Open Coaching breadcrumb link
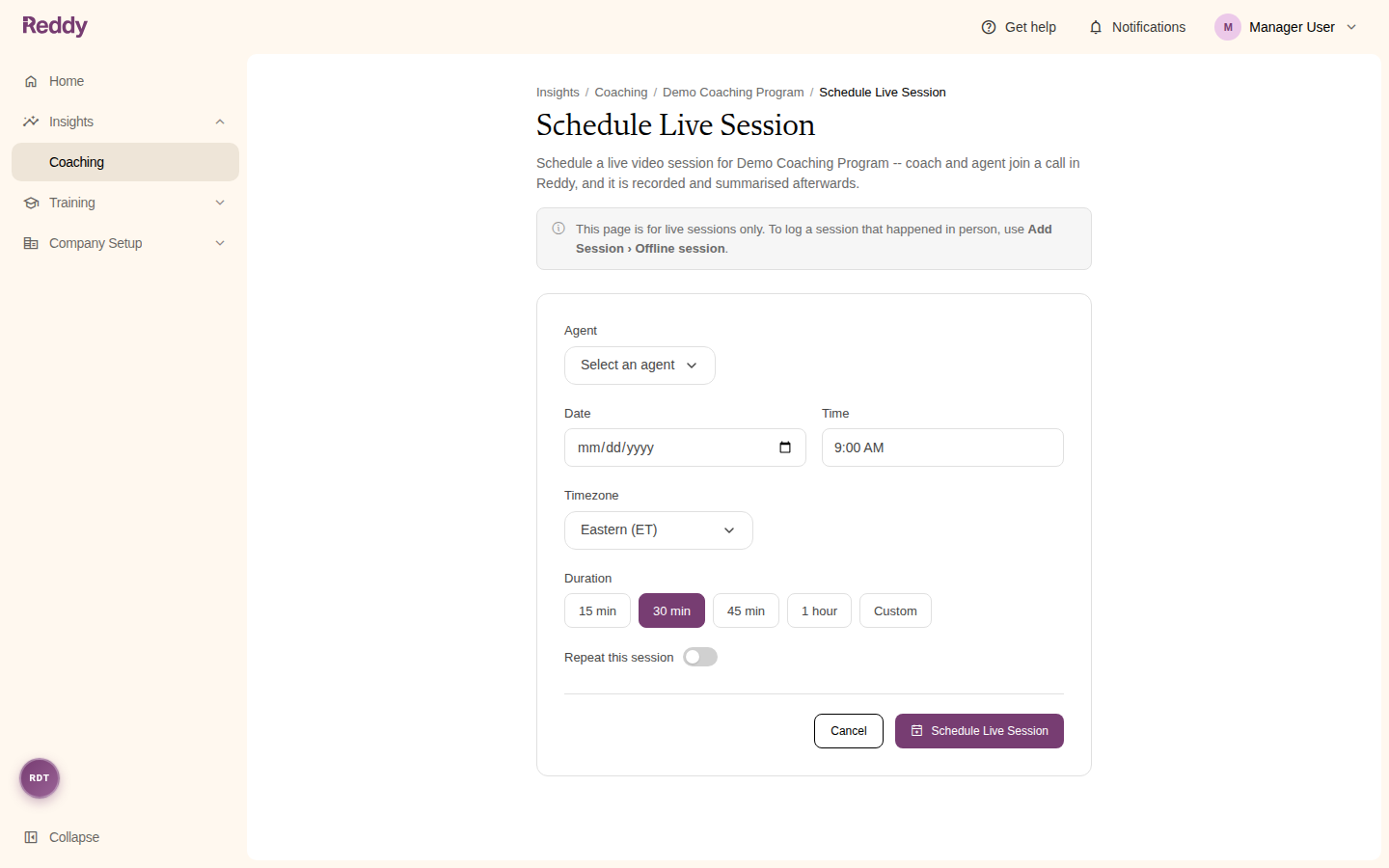The image size is (1389, 868). pyautogui.click(x=621, y=93)
